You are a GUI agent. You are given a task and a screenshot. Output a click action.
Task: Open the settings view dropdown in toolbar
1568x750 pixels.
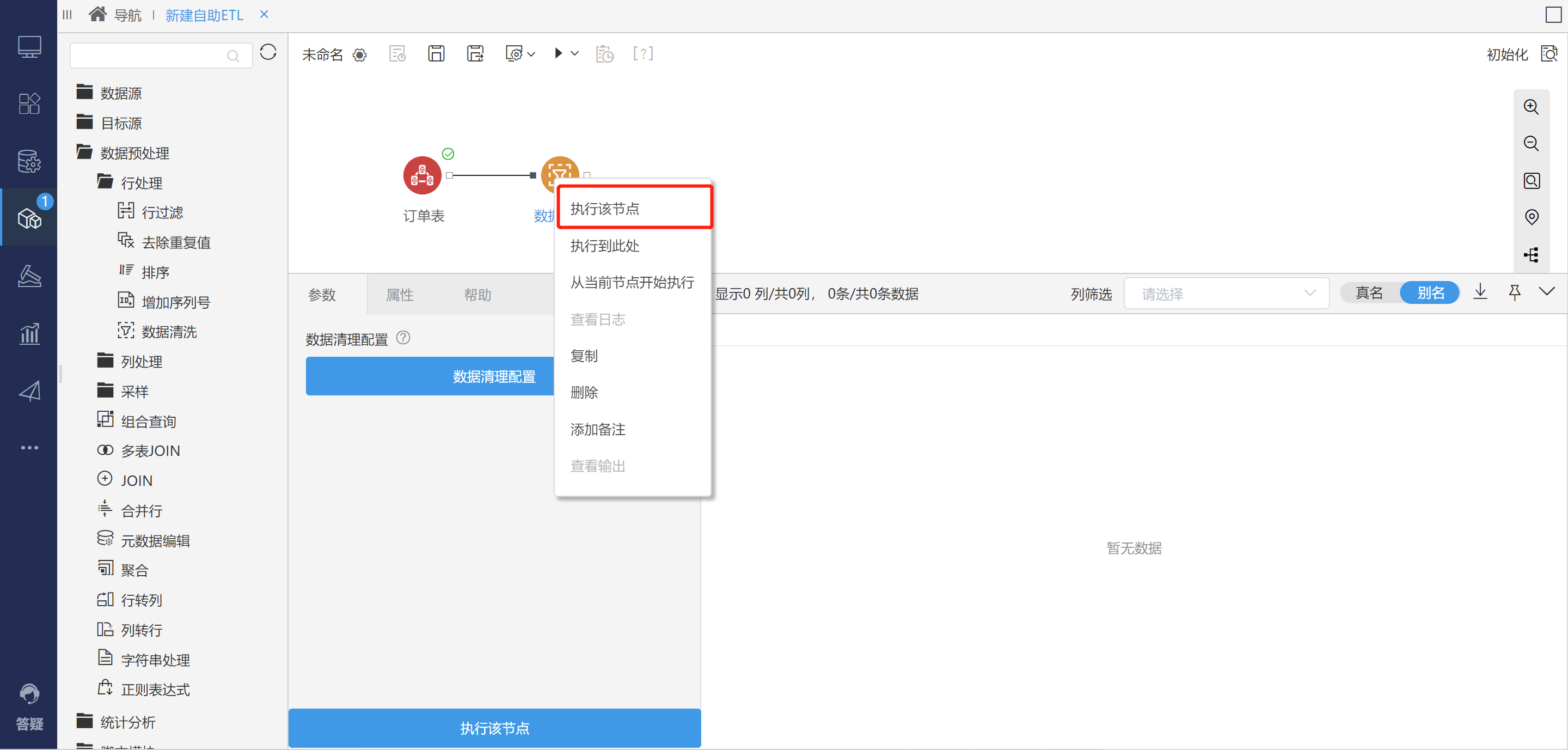(531, 54)
